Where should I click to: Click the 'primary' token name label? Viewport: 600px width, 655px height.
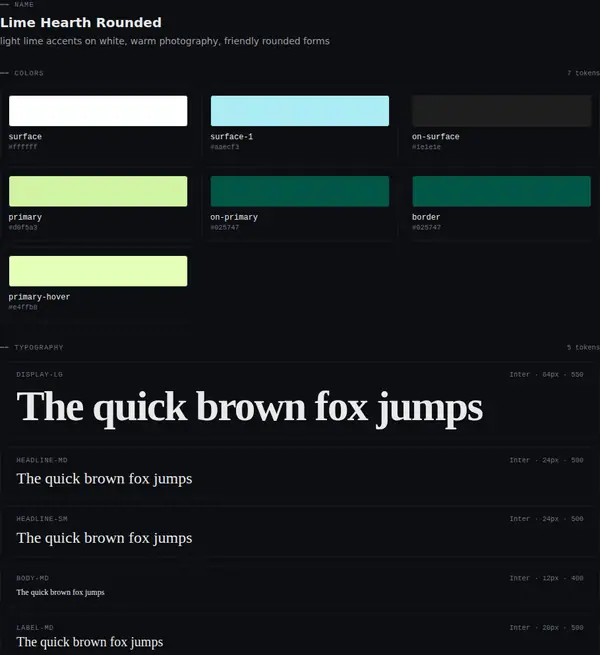tap(25, 217)
